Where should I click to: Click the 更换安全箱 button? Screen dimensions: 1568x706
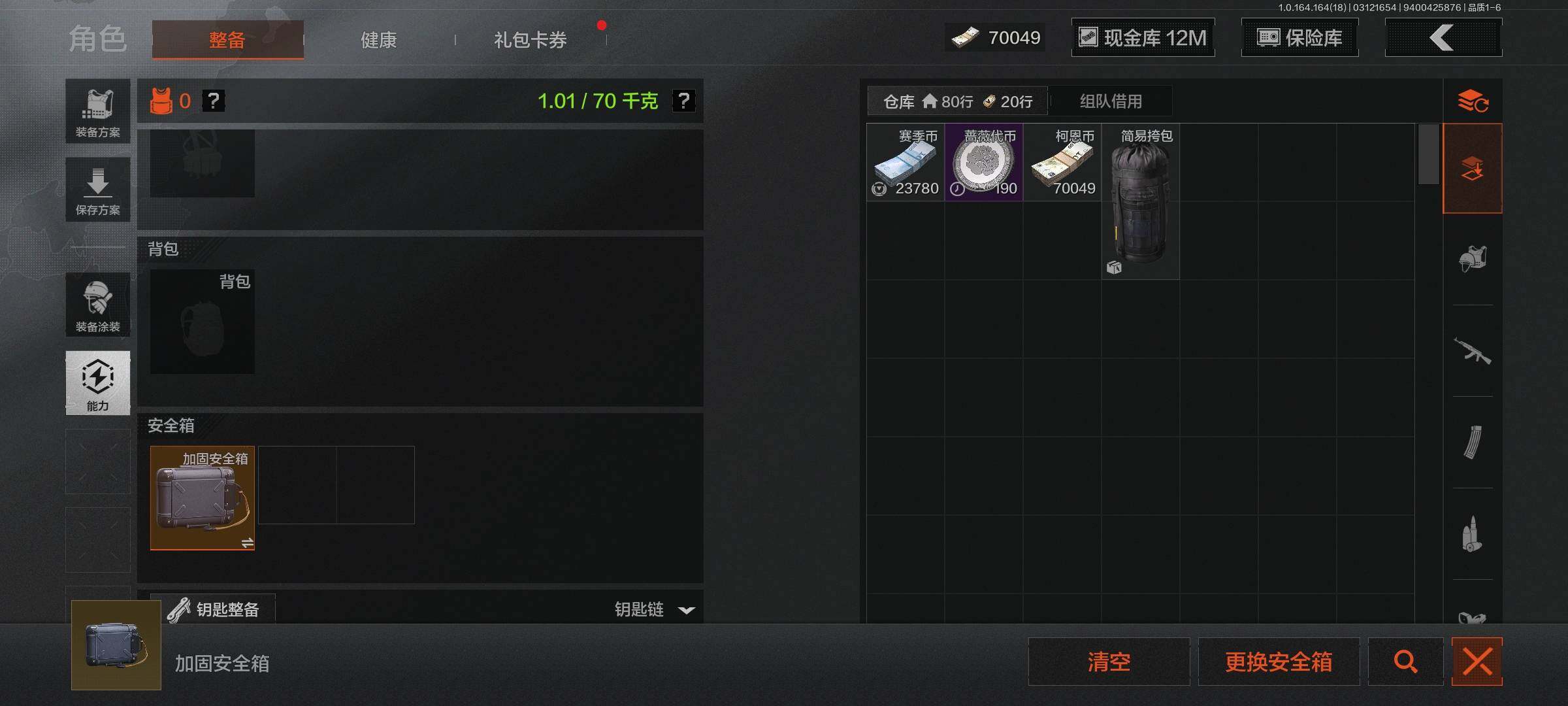click(1279, 662)
